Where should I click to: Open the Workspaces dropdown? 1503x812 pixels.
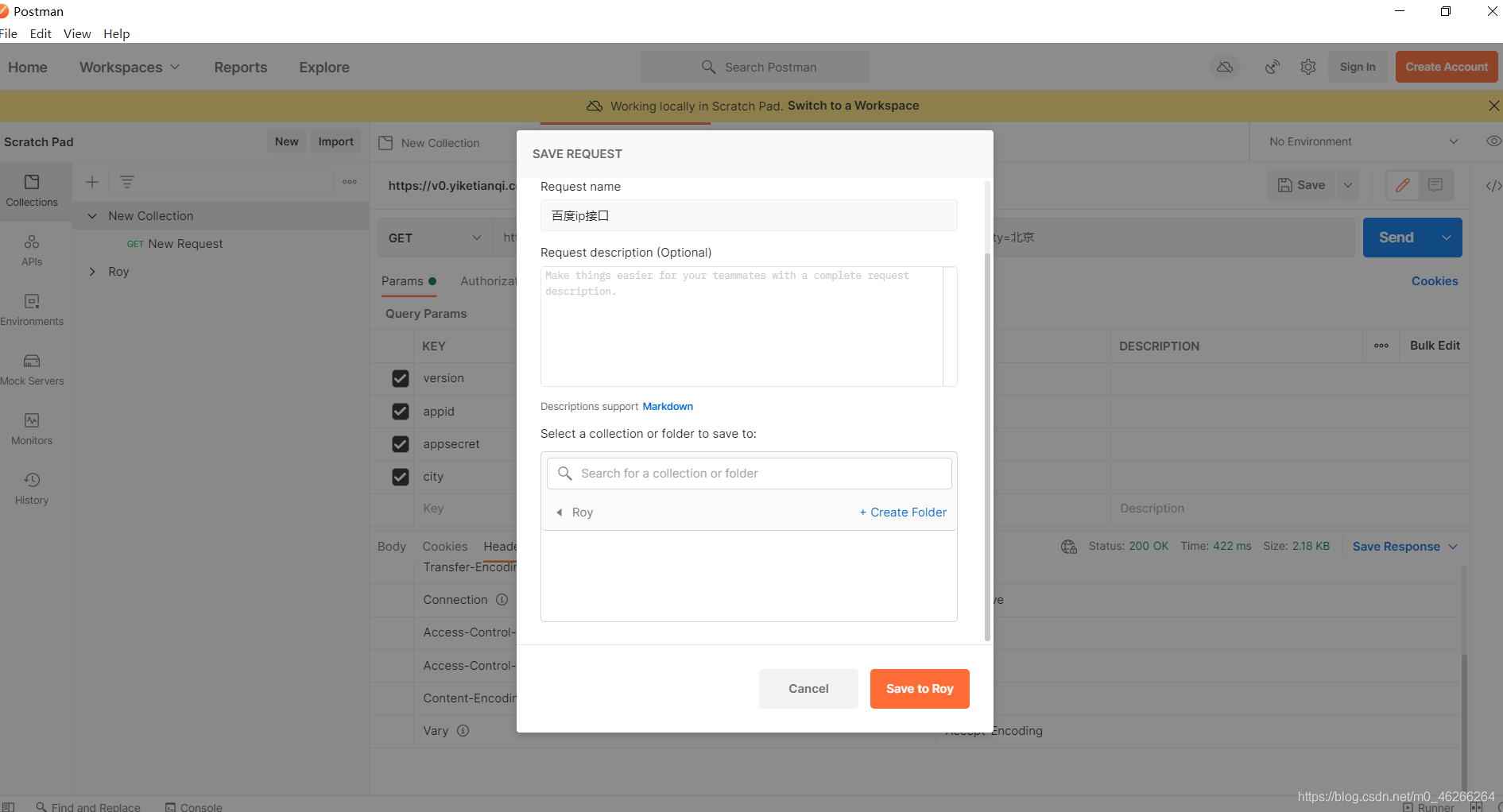click(x=130, y=68)
